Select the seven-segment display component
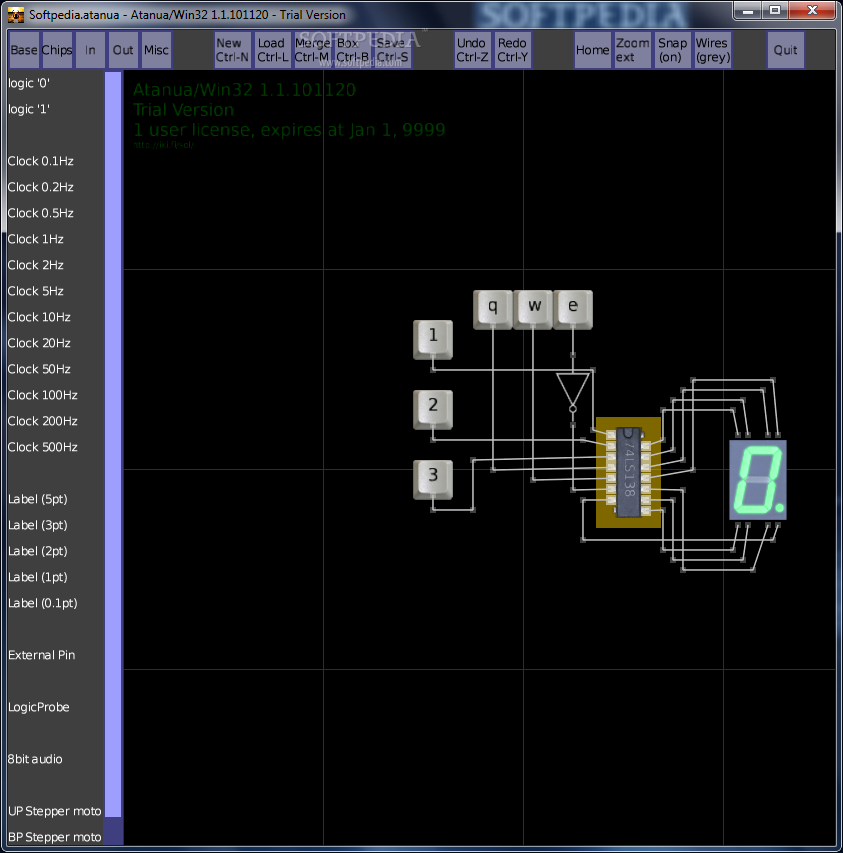The width and height of the screenshot is (843, 853). tap(758, 480)
